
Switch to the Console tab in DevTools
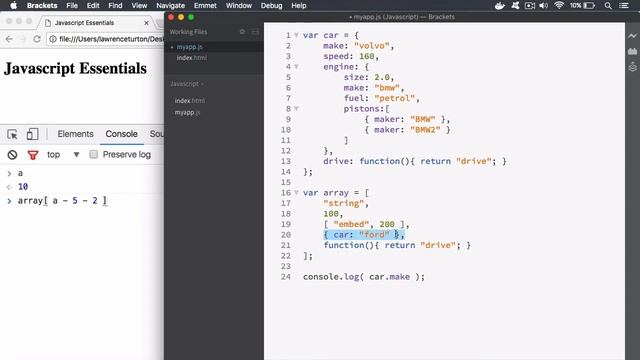tap(122, 134)
